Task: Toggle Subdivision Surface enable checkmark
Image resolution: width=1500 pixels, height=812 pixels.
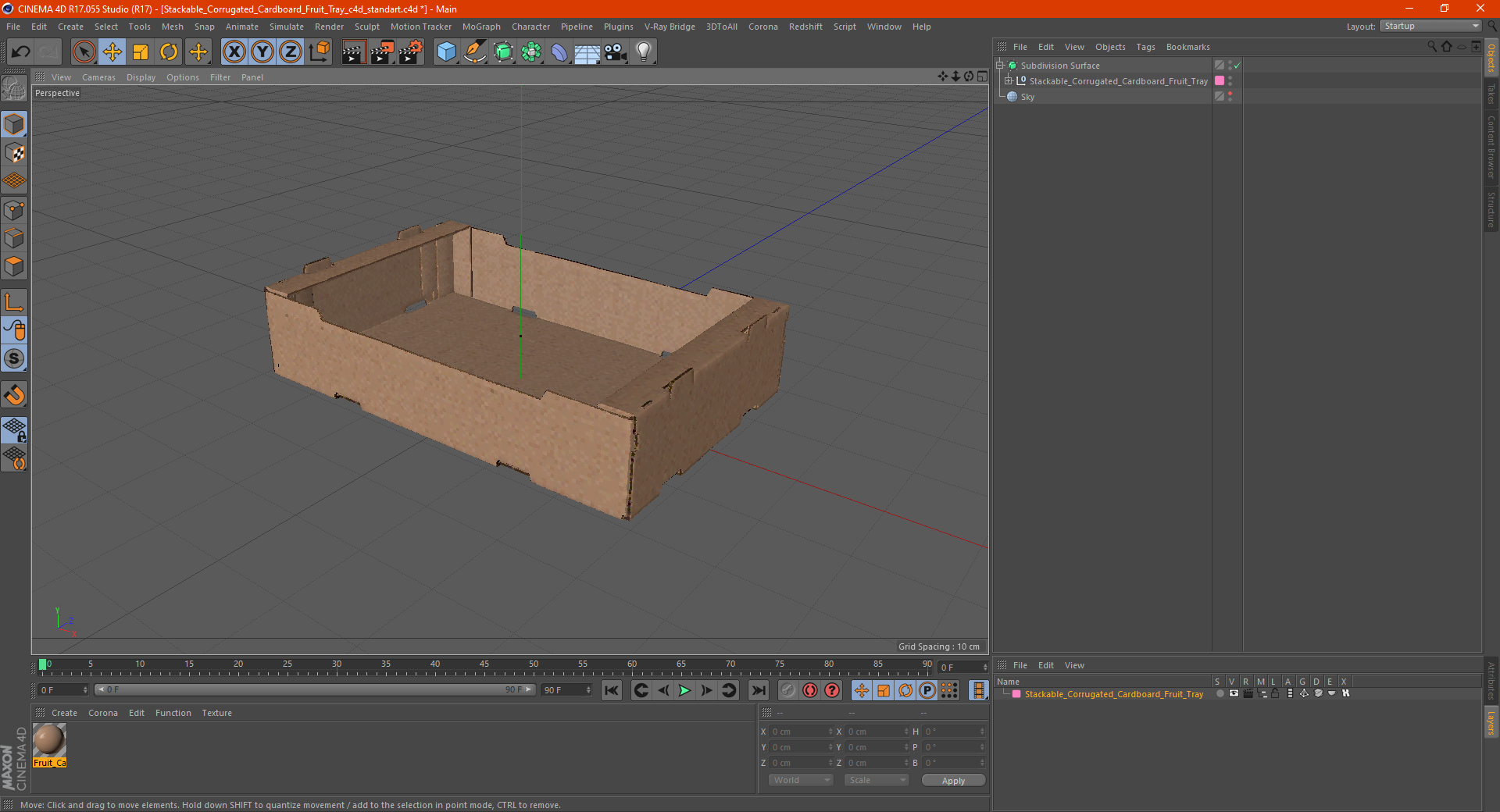Action: tap(1237, 66)
